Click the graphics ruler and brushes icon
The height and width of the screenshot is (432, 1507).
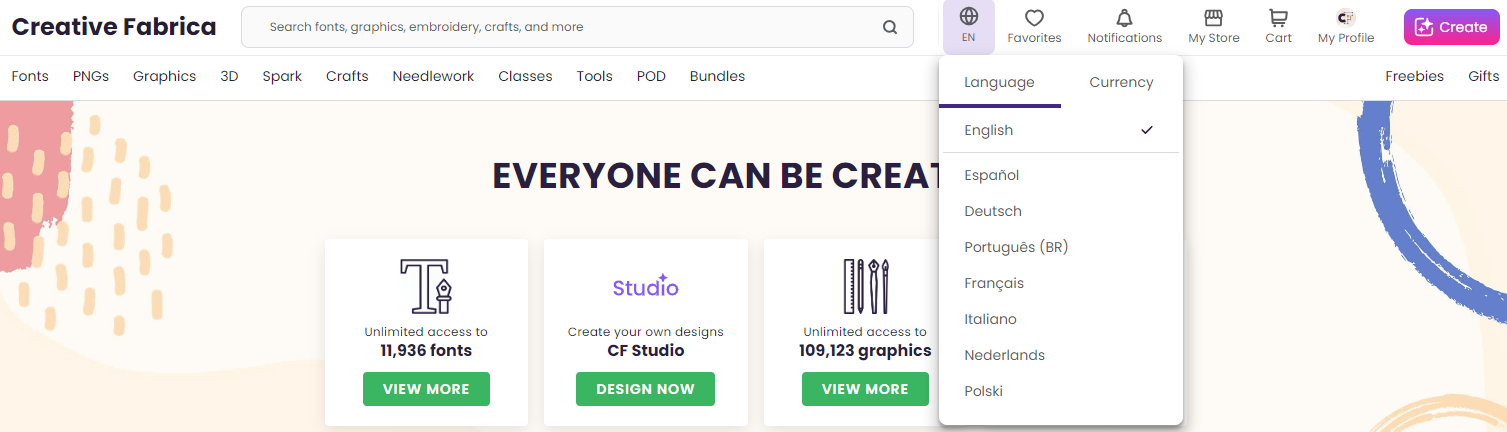tap(865, 286)
